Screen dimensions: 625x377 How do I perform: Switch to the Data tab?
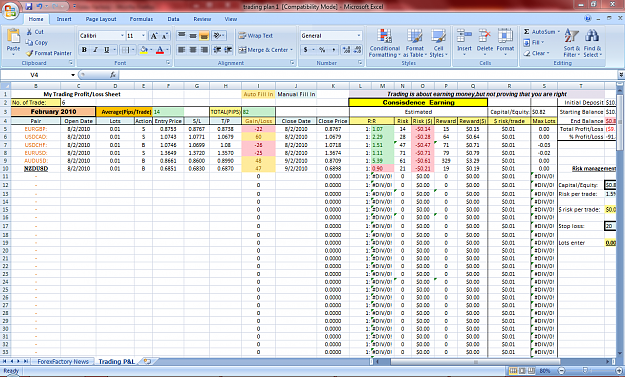click(x=173, y=19)
